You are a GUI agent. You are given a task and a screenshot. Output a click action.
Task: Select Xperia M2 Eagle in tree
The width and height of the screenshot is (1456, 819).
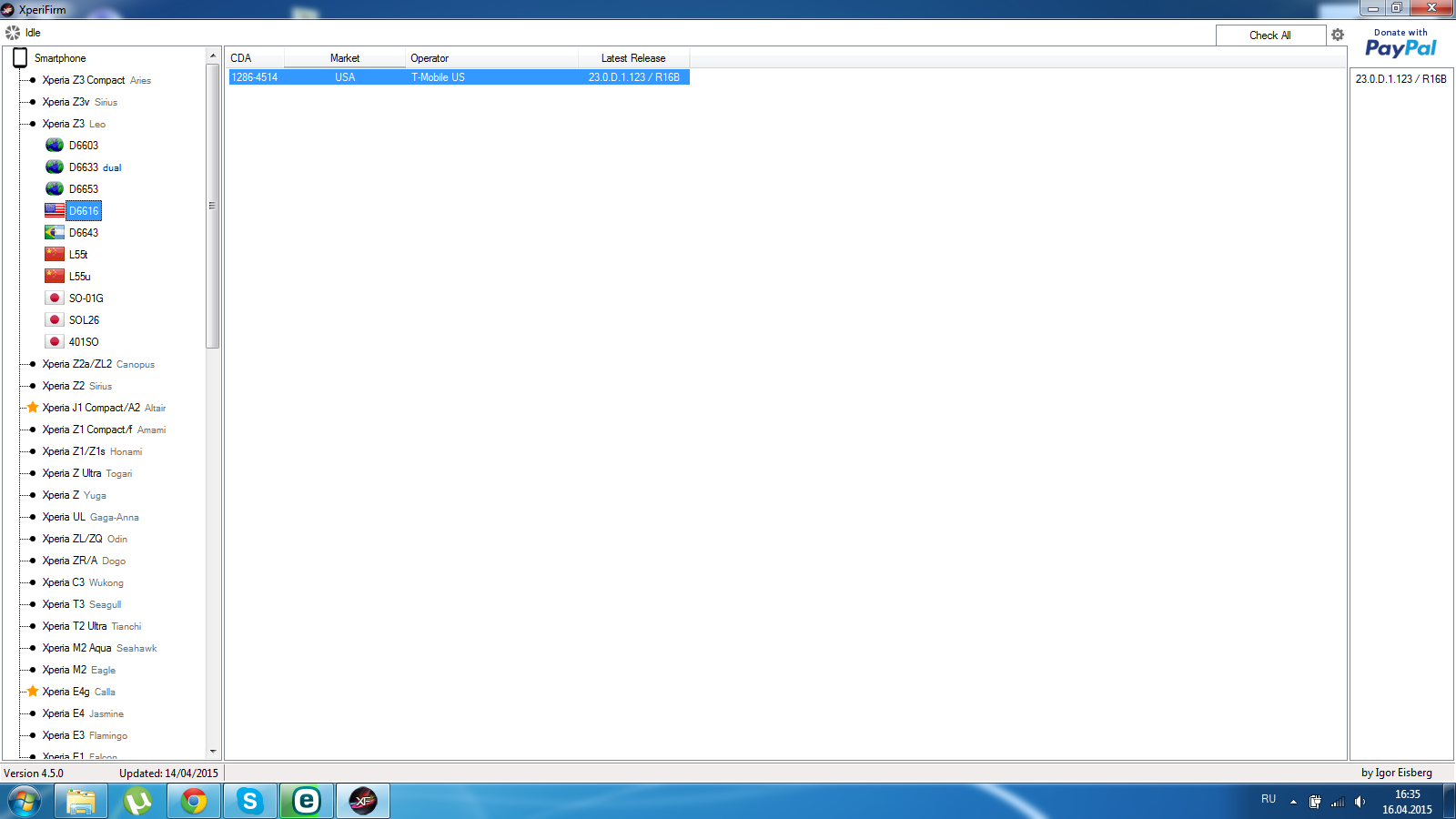tap(78, 670)
